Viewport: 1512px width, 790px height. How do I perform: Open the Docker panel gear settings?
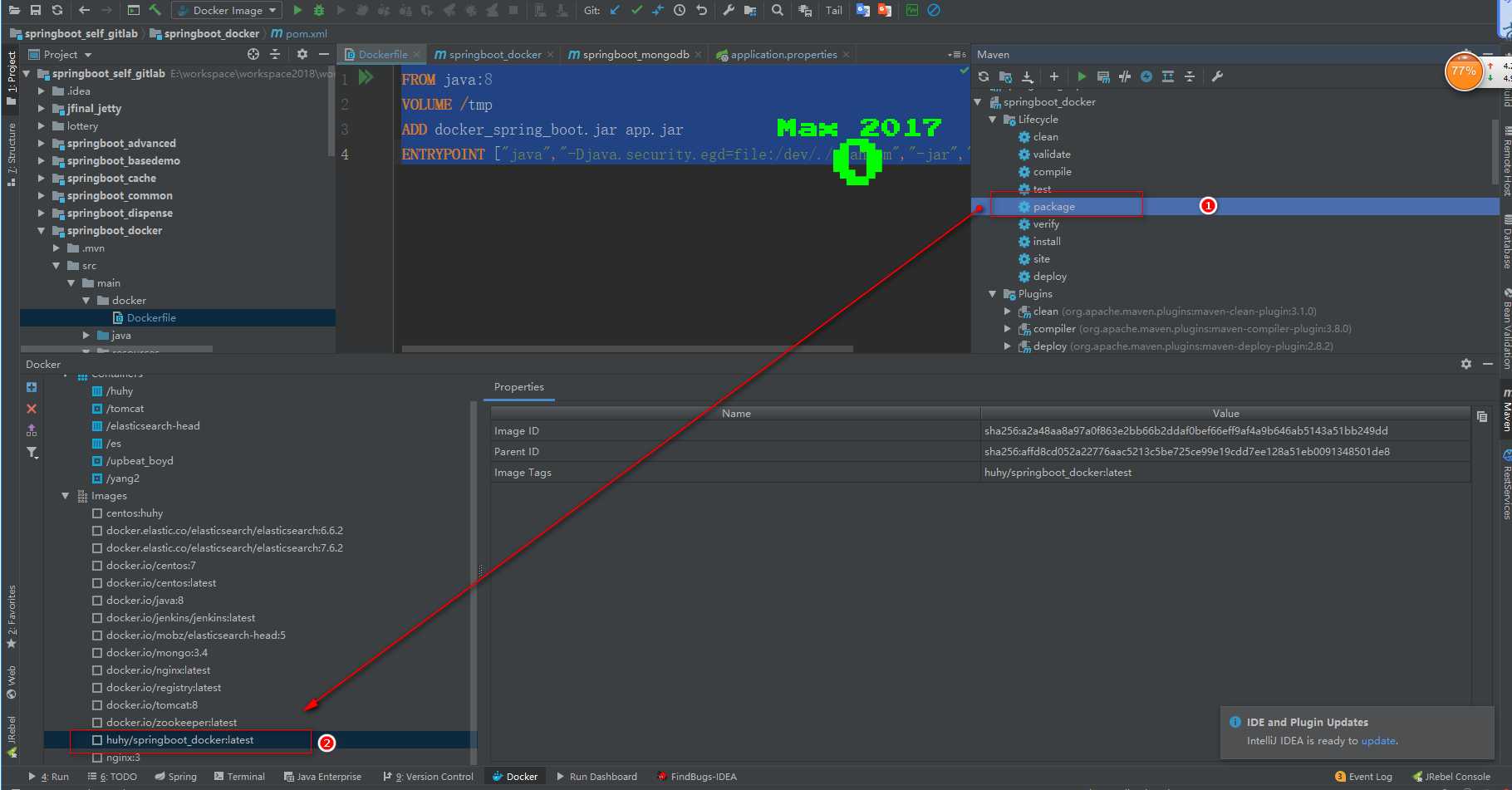click(1466, 364)
